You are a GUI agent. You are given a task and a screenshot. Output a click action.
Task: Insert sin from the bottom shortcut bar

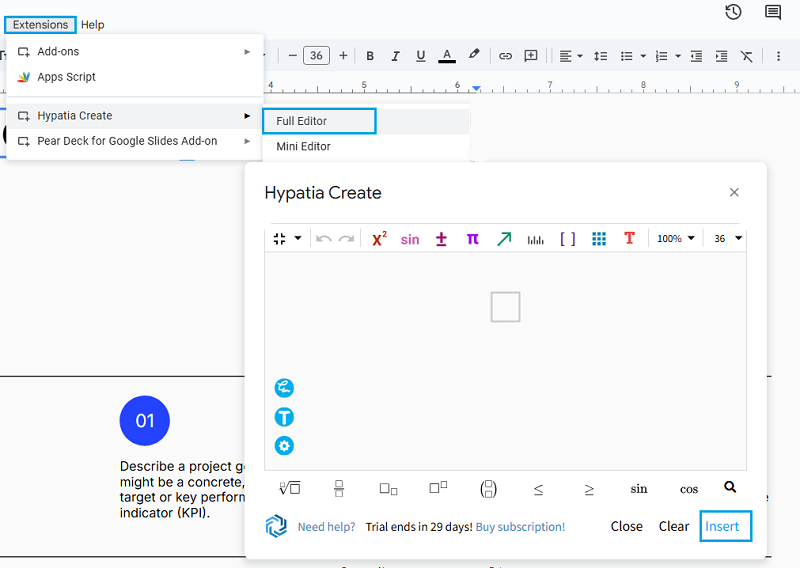click(639, 489)
